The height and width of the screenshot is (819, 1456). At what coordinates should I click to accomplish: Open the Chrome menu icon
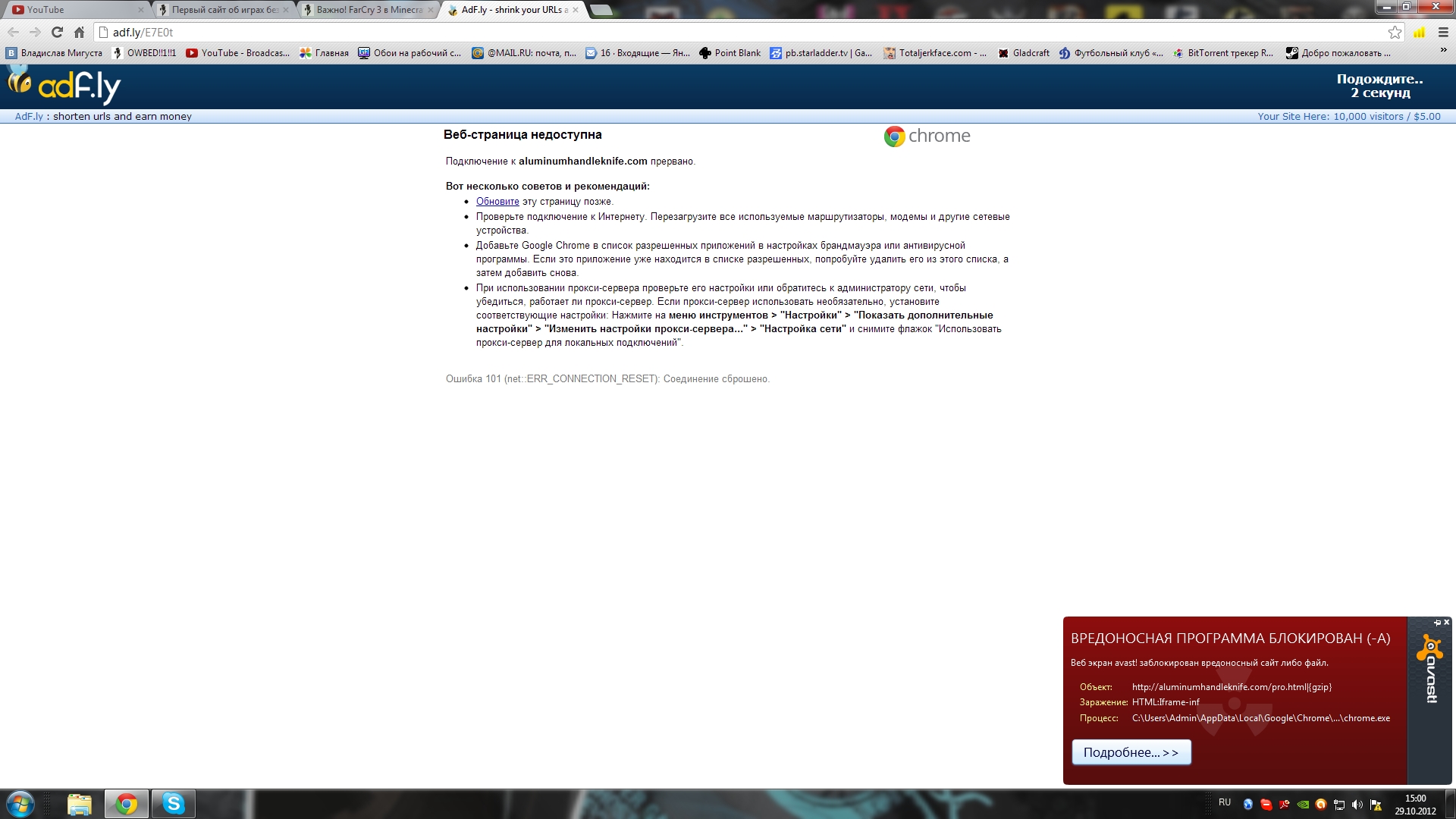coord(1443,33)
